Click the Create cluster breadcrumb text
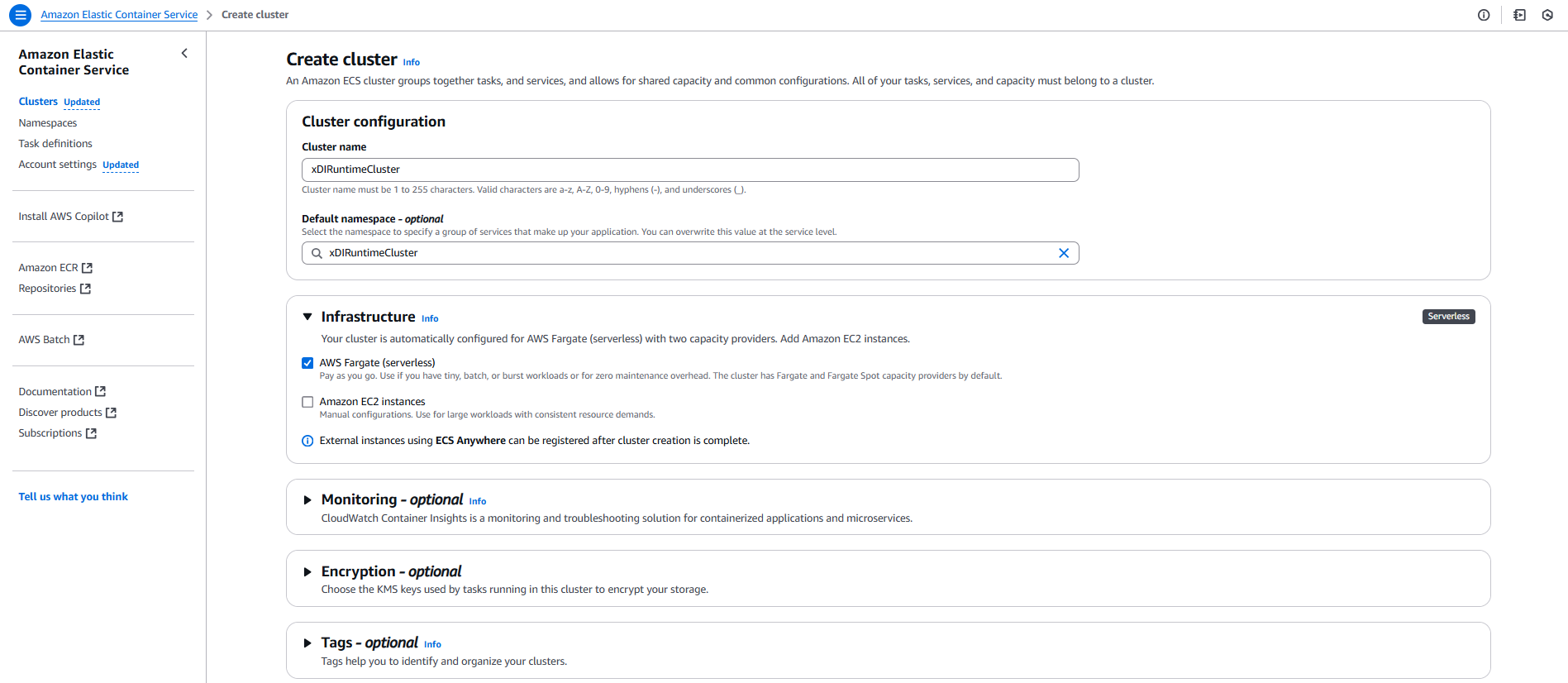The width and height of the screenshot is (1568, 683). pyautogui.click(x=255, y=15)
